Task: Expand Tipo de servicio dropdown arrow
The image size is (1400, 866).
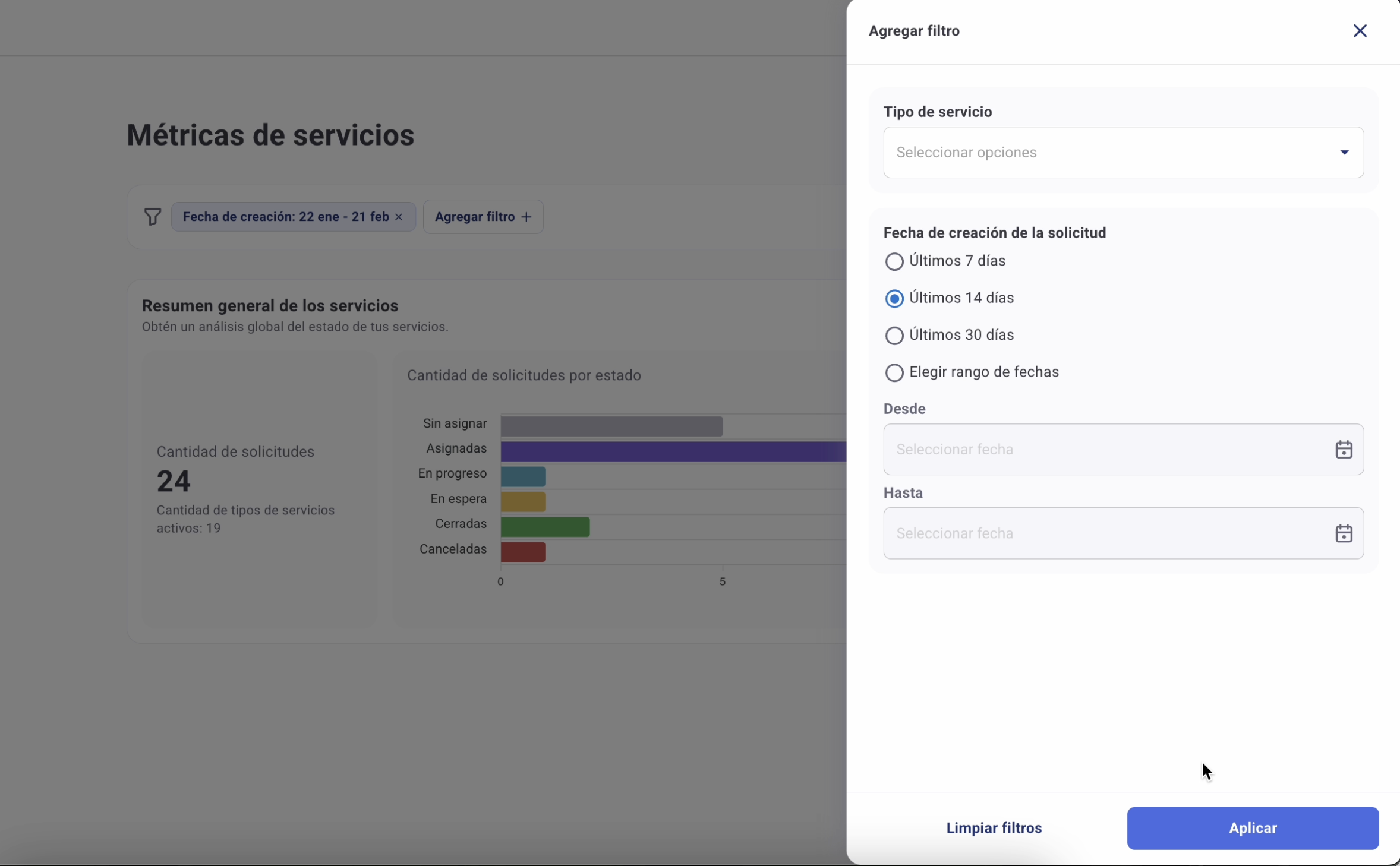Action: coord(1344,153)
